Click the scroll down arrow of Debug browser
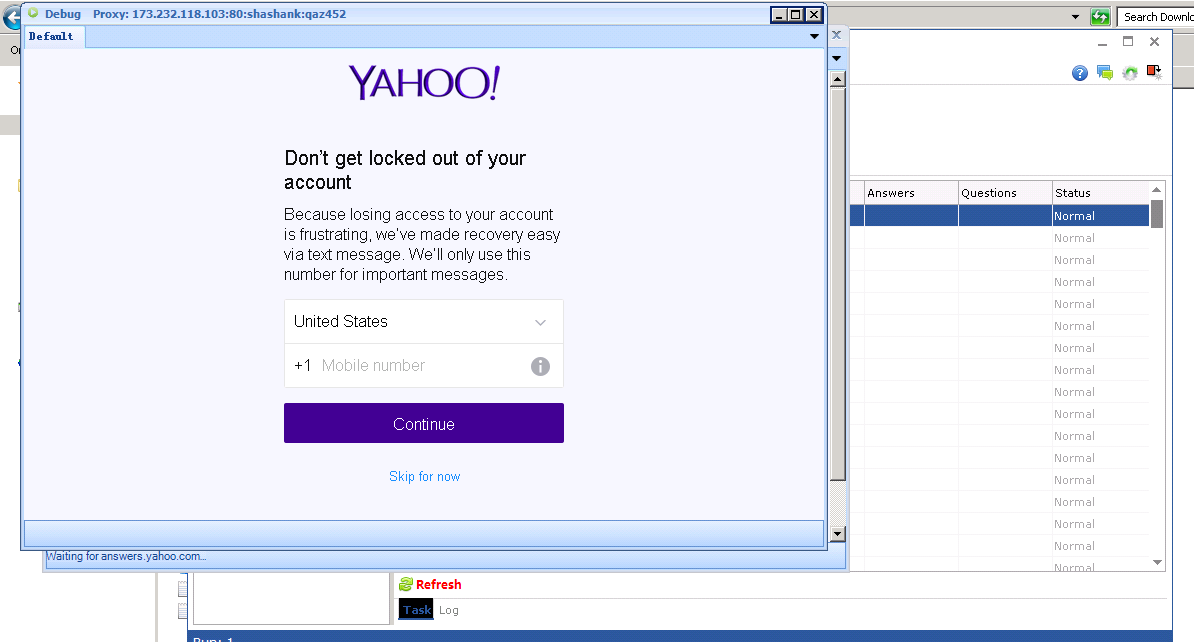Screen dimensions: 1194x642 (x=838, y=534)
